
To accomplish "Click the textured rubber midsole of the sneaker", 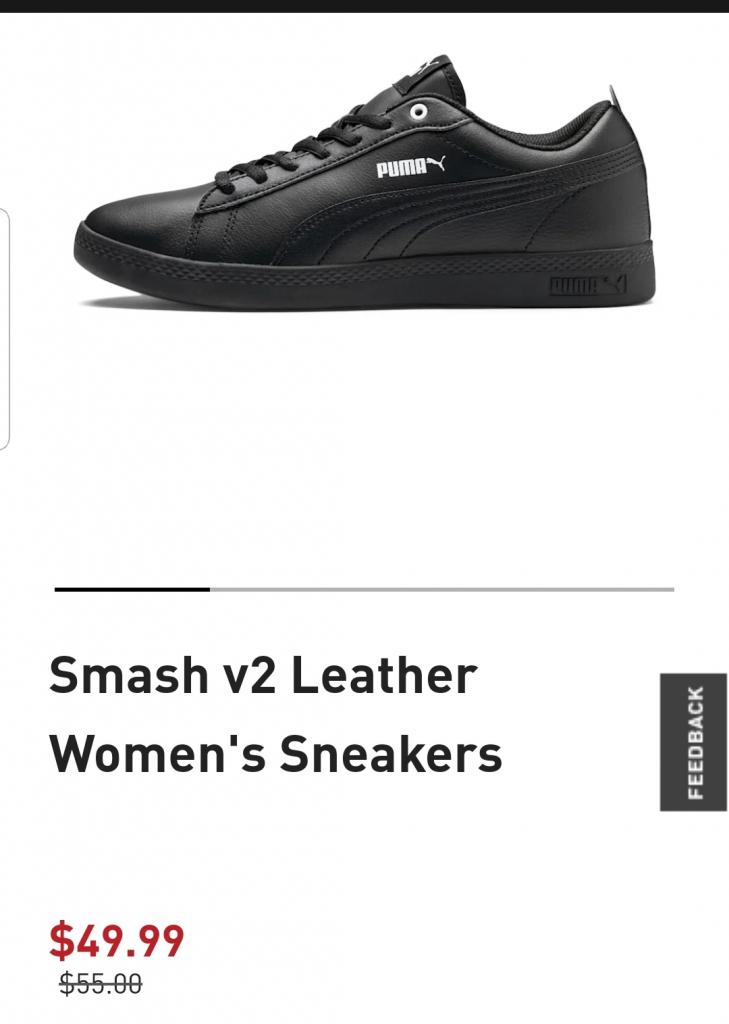I will click(x=364, y=274).
